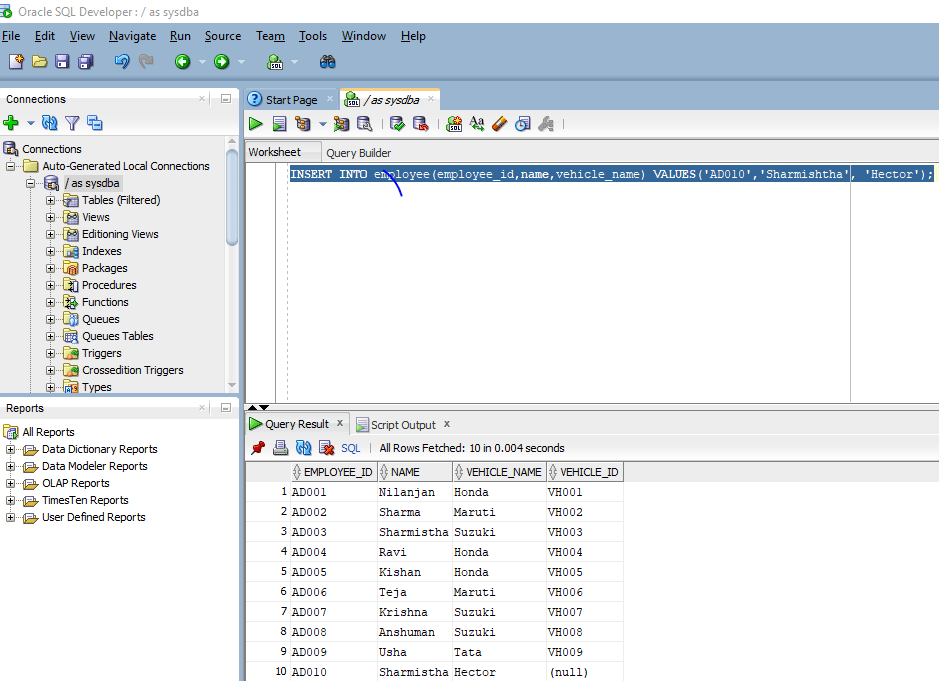Image resolution: width=939 pixels, height=681 pixels.
Task: Run the SQL statement with the green play icon
Action: (x=256, y=124)
